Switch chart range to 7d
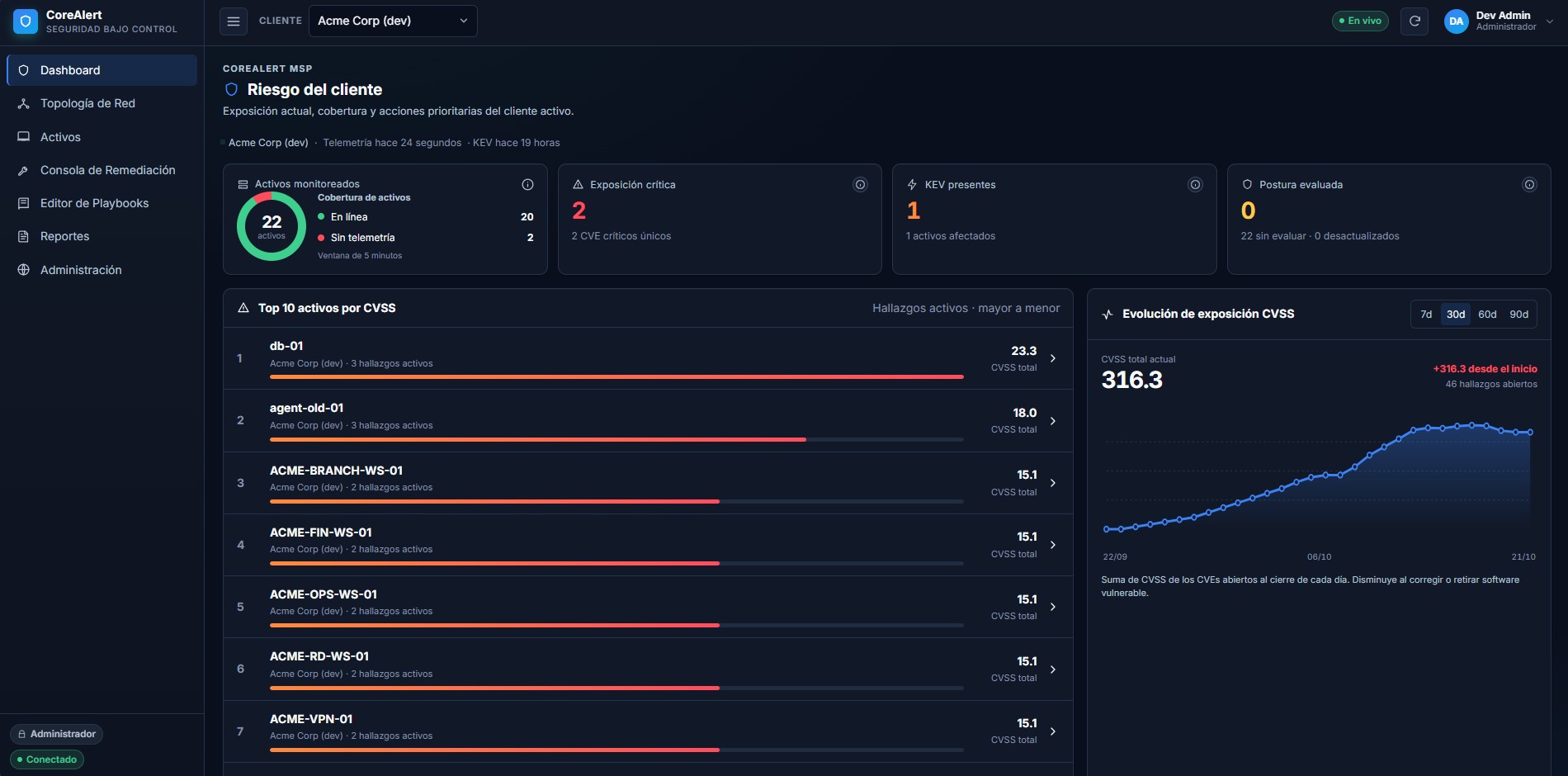The height and width of the screenshot is (776, 1568). [x=1426, y=315]
